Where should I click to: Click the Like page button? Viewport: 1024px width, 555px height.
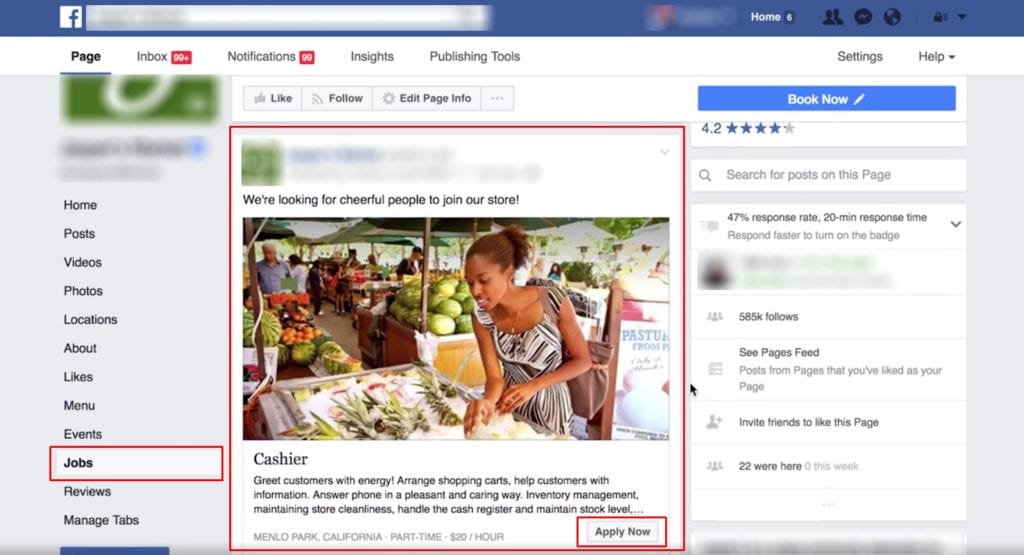(273, 99)
